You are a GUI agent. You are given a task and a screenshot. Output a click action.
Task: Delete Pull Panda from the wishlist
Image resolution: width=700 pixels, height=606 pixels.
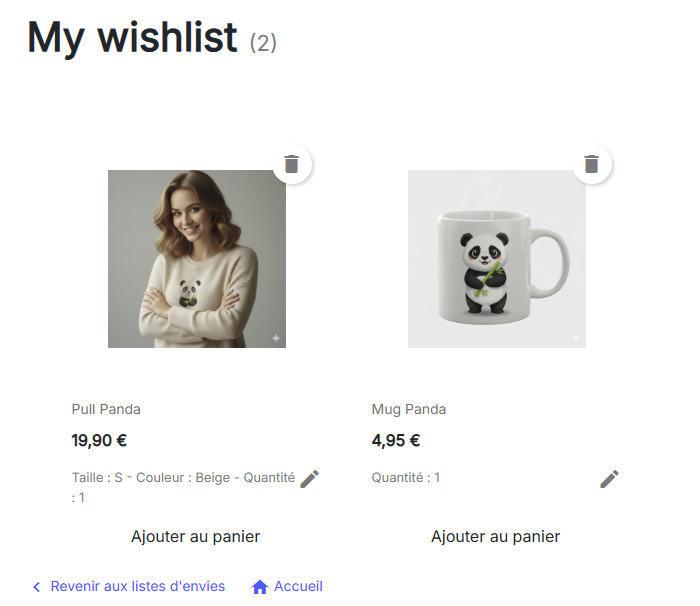(291, 164)
